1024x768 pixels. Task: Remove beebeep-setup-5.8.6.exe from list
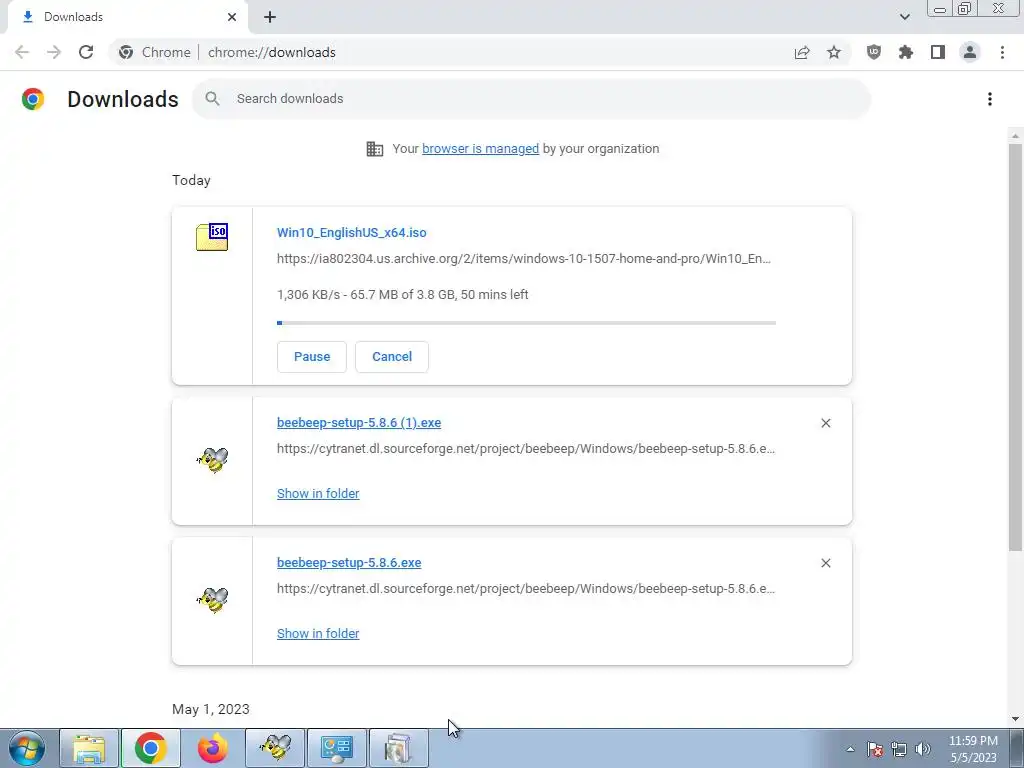coord(825,563)
